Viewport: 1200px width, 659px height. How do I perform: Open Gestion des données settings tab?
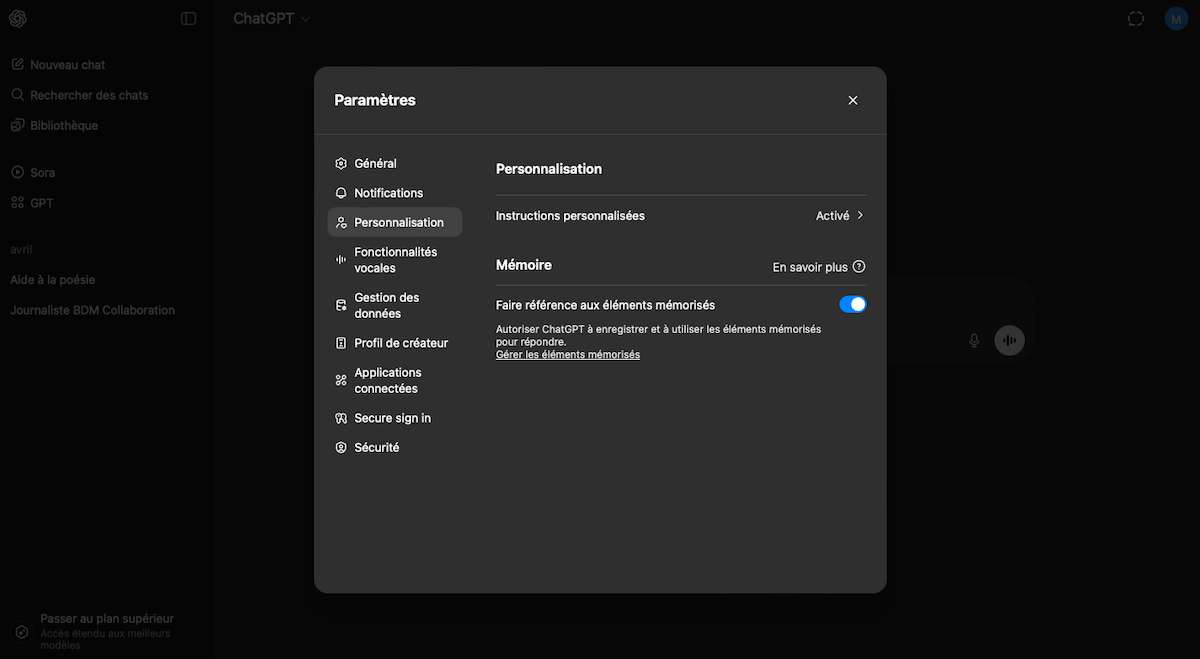394,305
